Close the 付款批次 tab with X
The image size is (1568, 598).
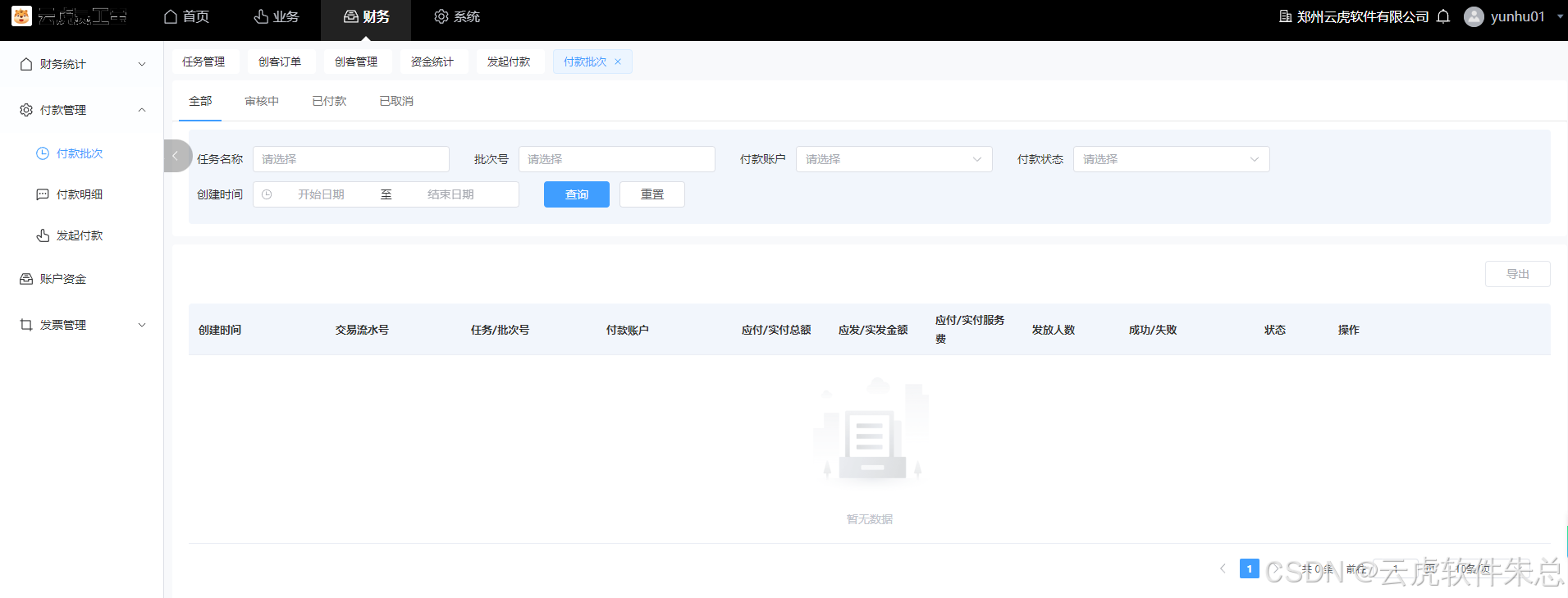pyautogui.click(x=618, y=62)
